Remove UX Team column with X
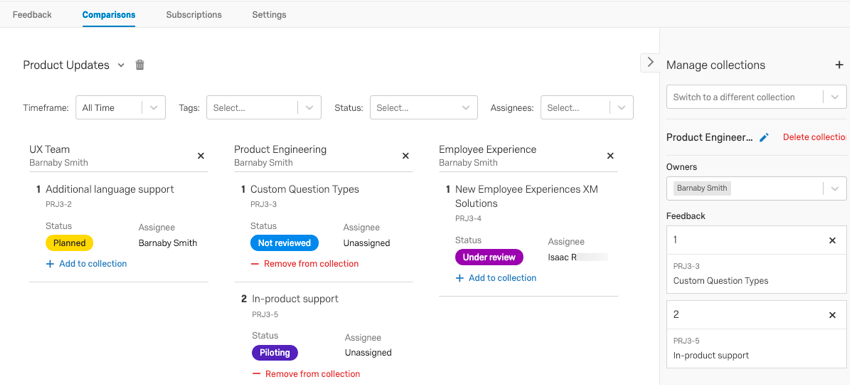Screen dimensions: 850x385 [x=201, y=156]
